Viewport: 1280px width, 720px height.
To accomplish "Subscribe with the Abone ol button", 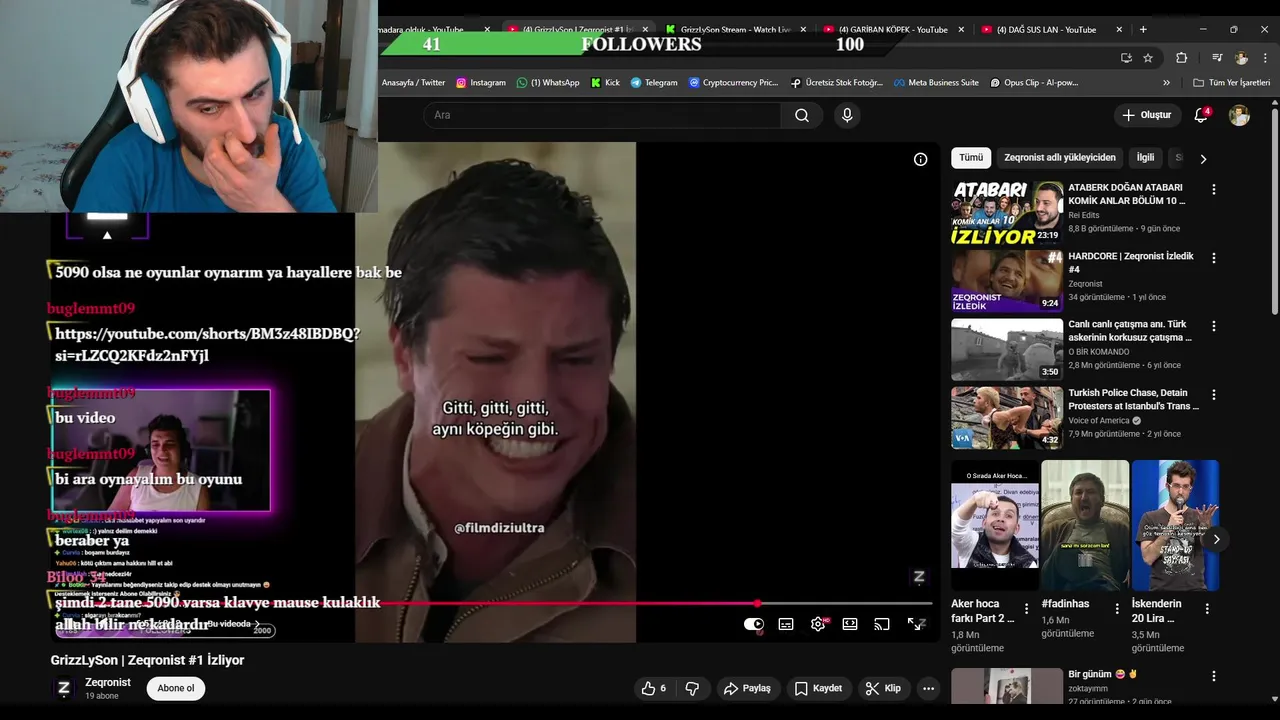I will point(176,688).
